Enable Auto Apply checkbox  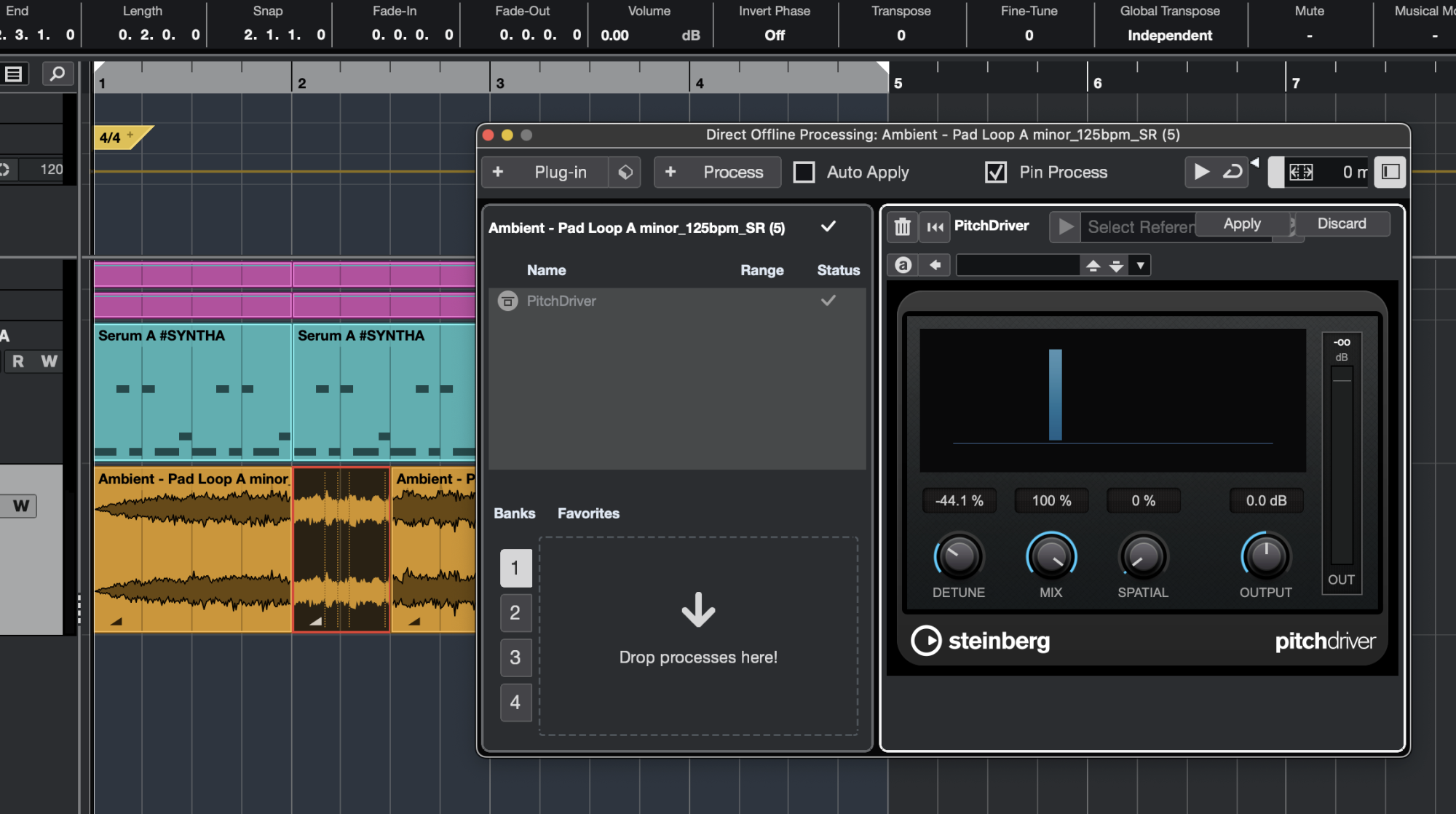(x=804, y=172)
